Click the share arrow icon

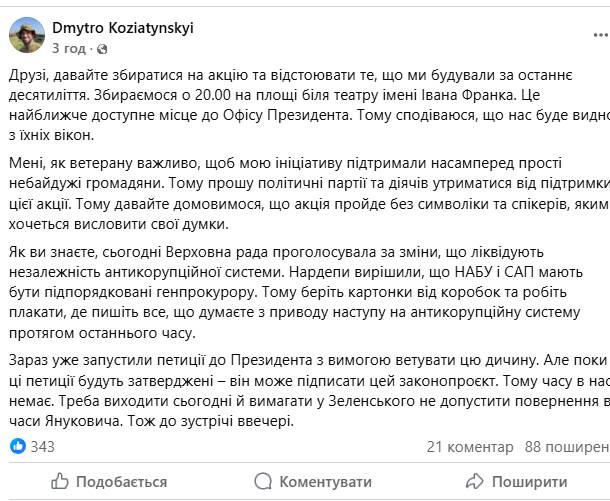point(475,481)
